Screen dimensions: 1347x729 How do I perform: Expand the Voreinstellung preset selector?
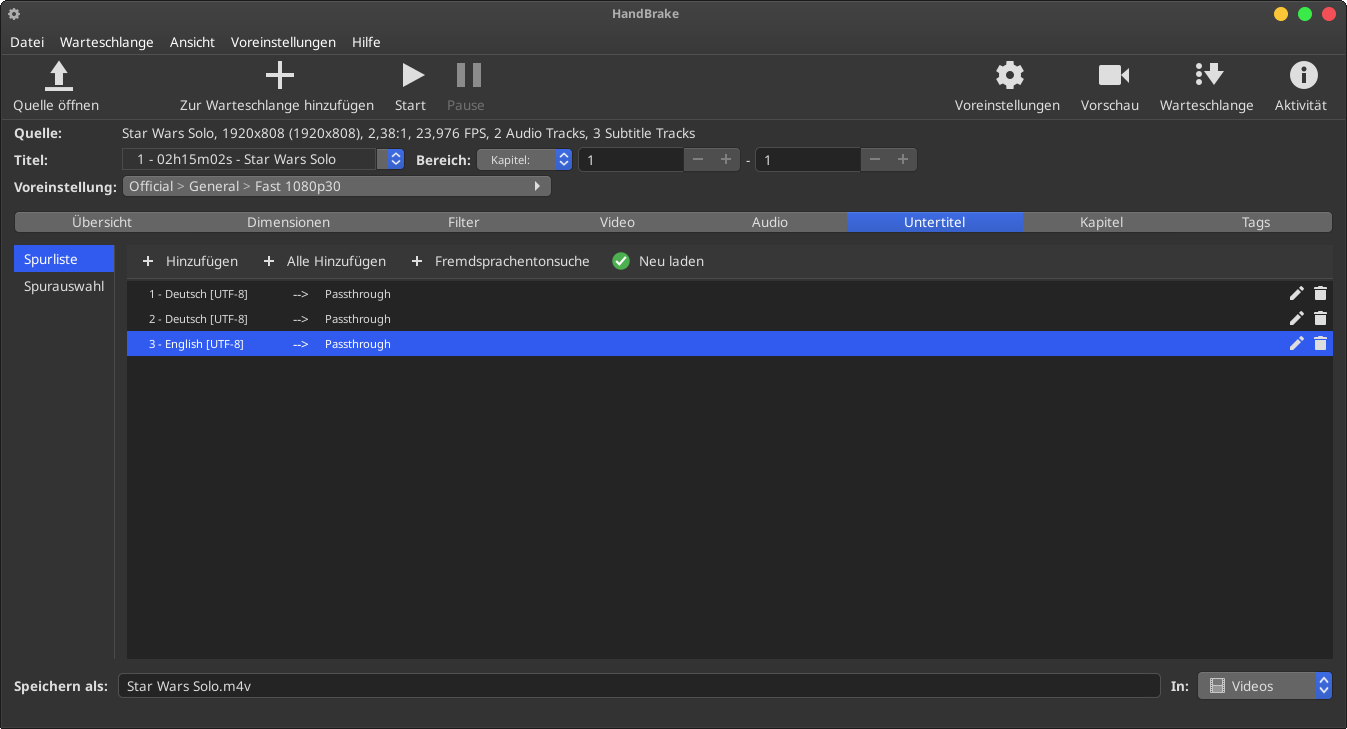pos(336,186)
